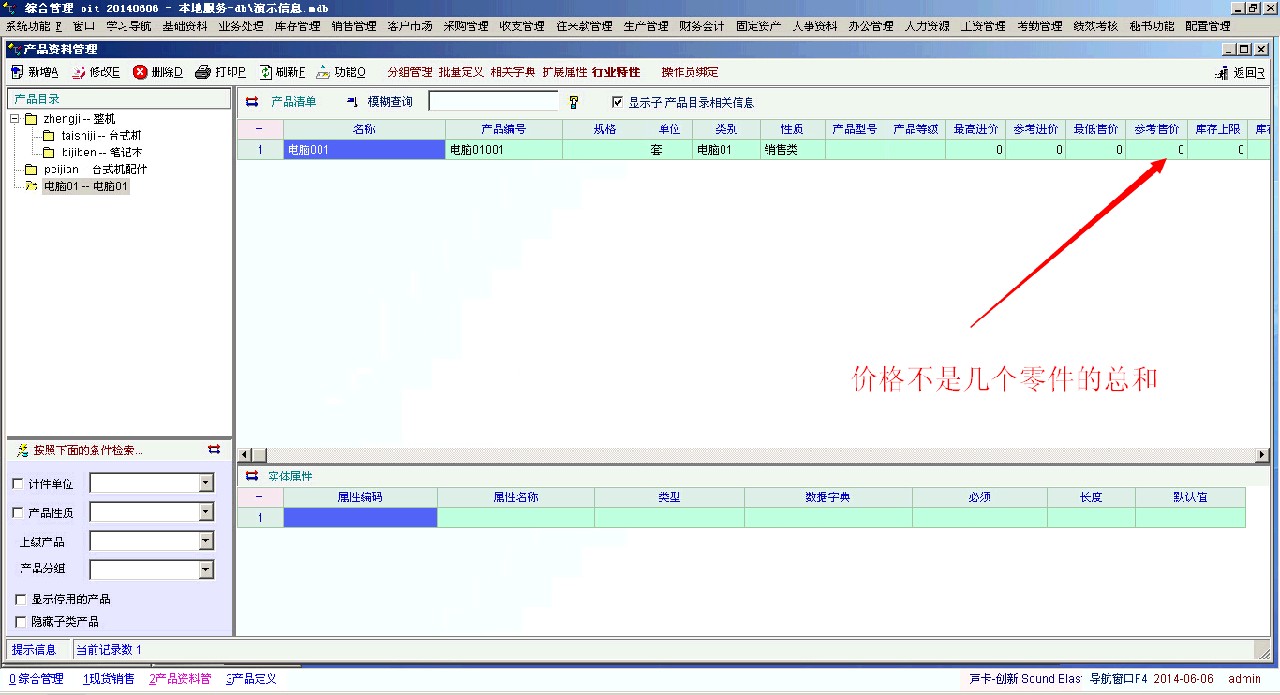
Task: Click the 操作员绑定 link
Action: [689, 72]
